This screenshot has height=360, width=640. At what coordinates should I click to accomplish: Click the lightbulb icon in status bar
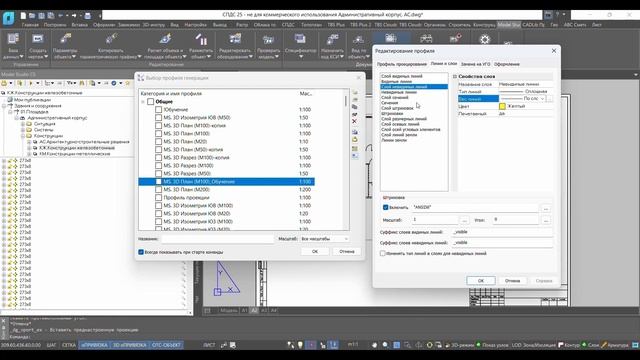tap(300, 345)
